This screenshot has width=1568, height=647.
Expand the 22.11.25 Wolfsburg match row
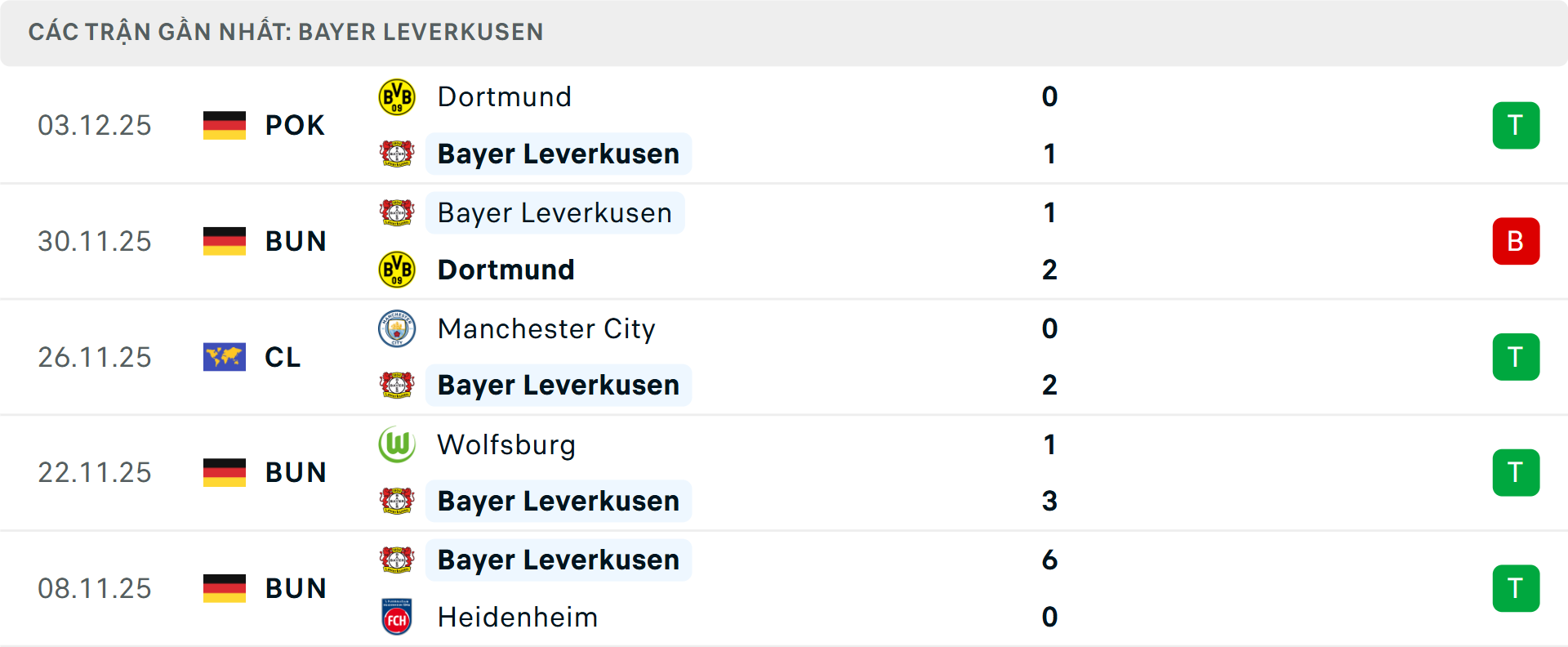click(817, 472)
